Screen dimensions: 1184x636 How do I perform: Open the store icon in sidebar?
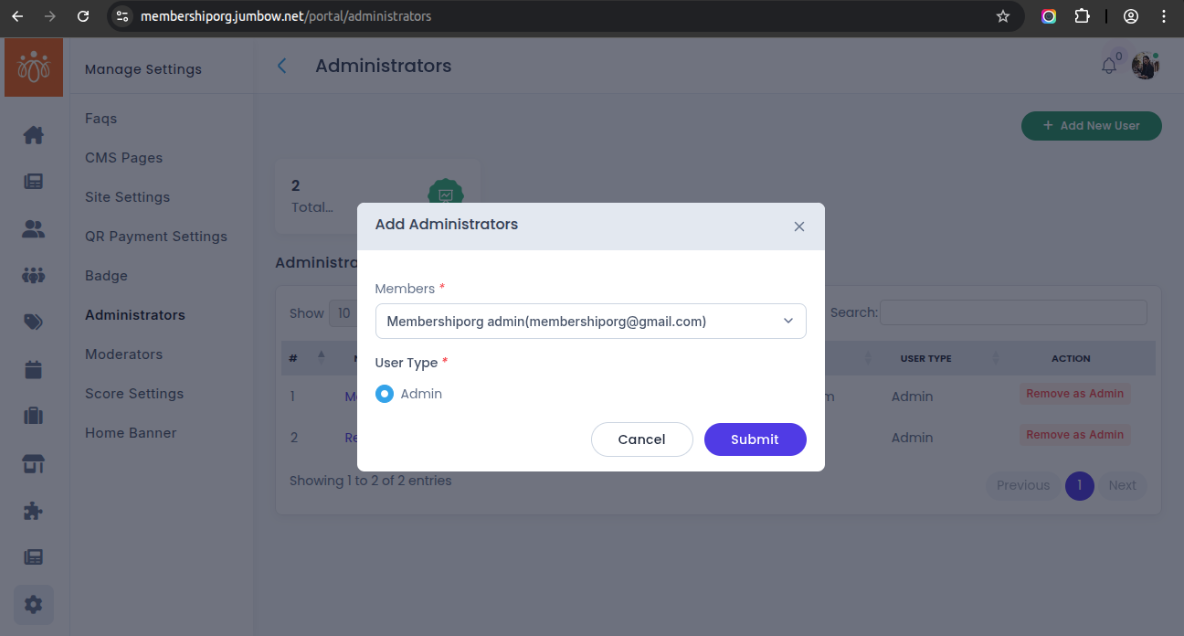(33, 463)
